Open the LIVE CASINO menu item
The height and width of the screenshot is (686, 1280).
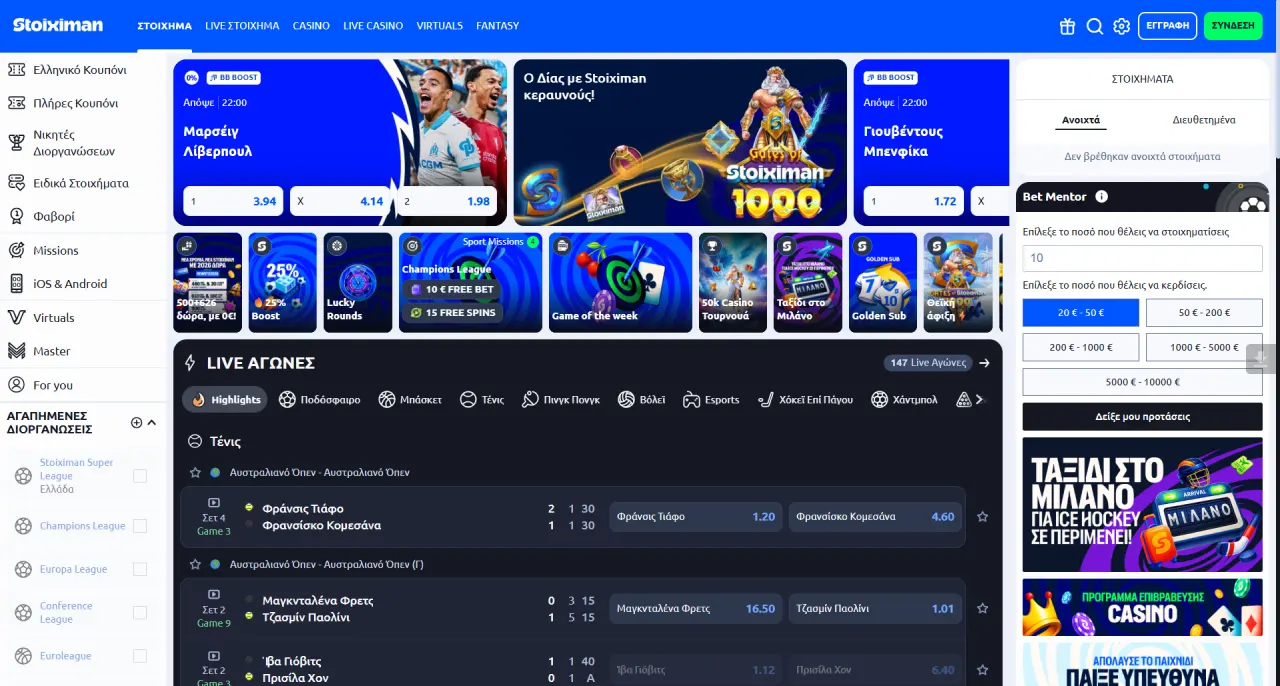click(x=373, y=26)
